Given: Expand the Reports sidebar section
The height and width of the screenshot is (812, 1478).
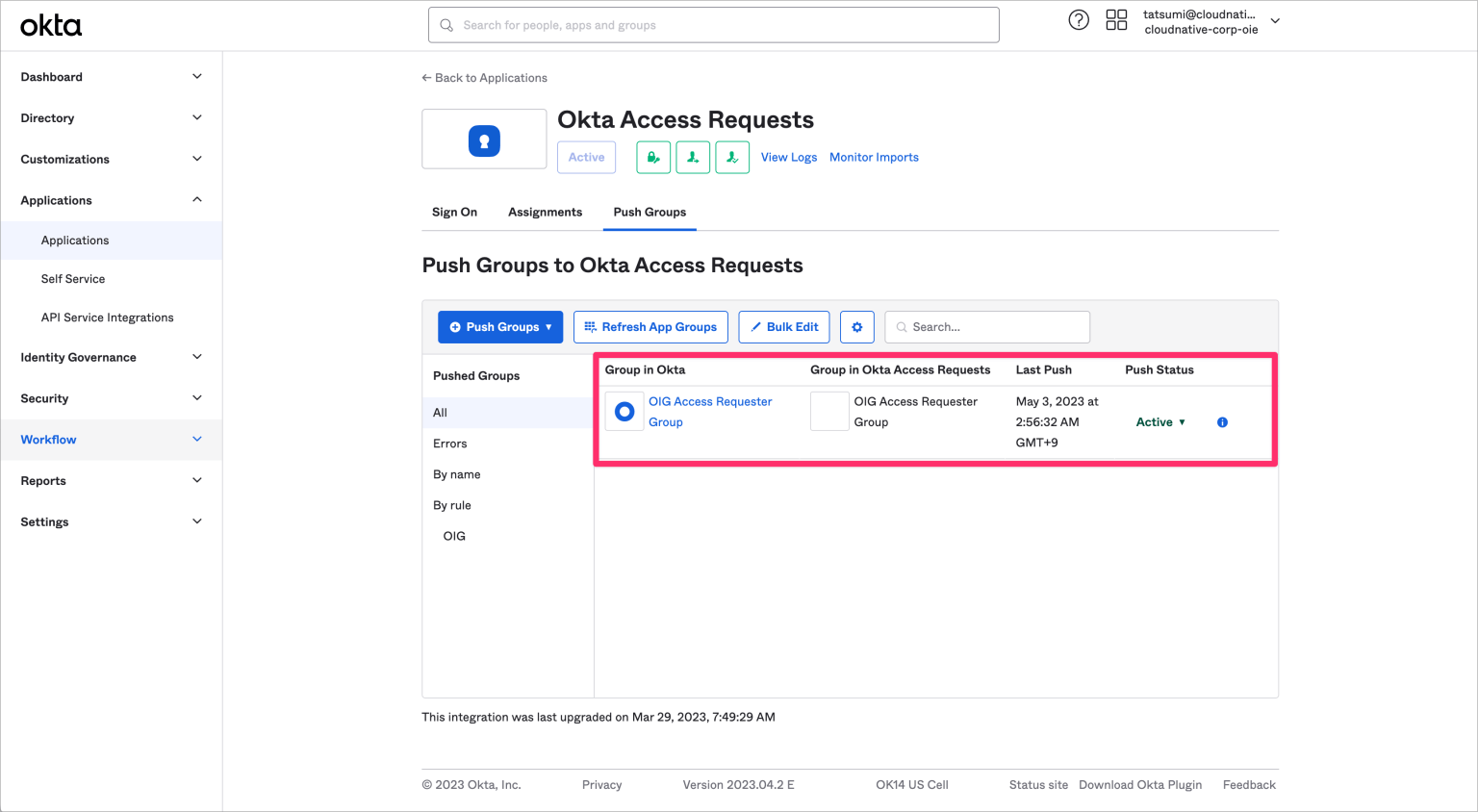Looking at the screenshot, I should coord(109,480).
